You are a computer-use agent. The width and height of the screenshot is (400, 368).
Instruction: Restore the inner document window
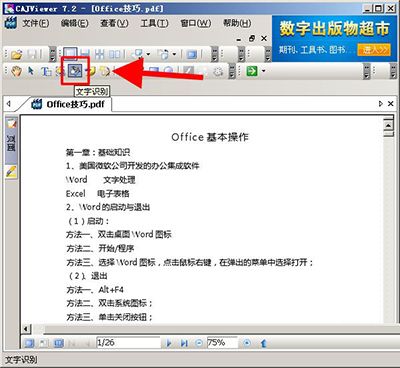(252, 38)
